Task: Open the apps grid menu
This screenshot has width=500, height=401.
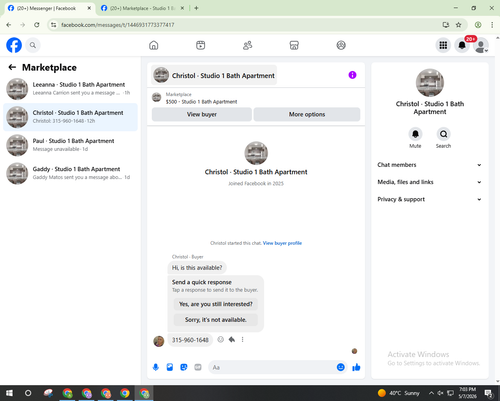Action: tap(443, 45)
